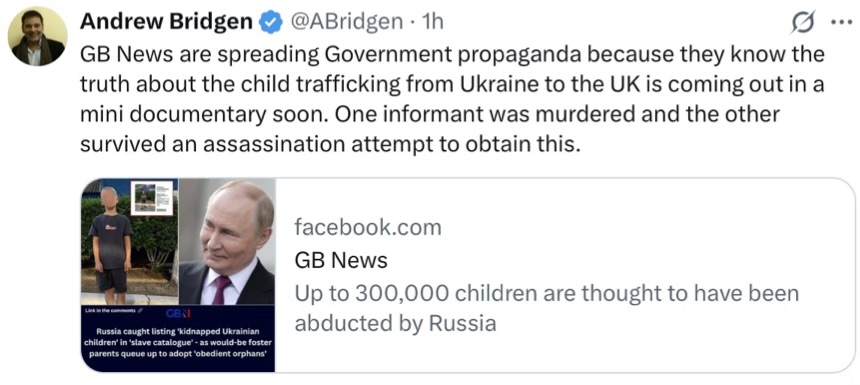Screen dimensions: 860x385
Task: Open the Andrew Bridgen display name link
Action: coord(167,22)
